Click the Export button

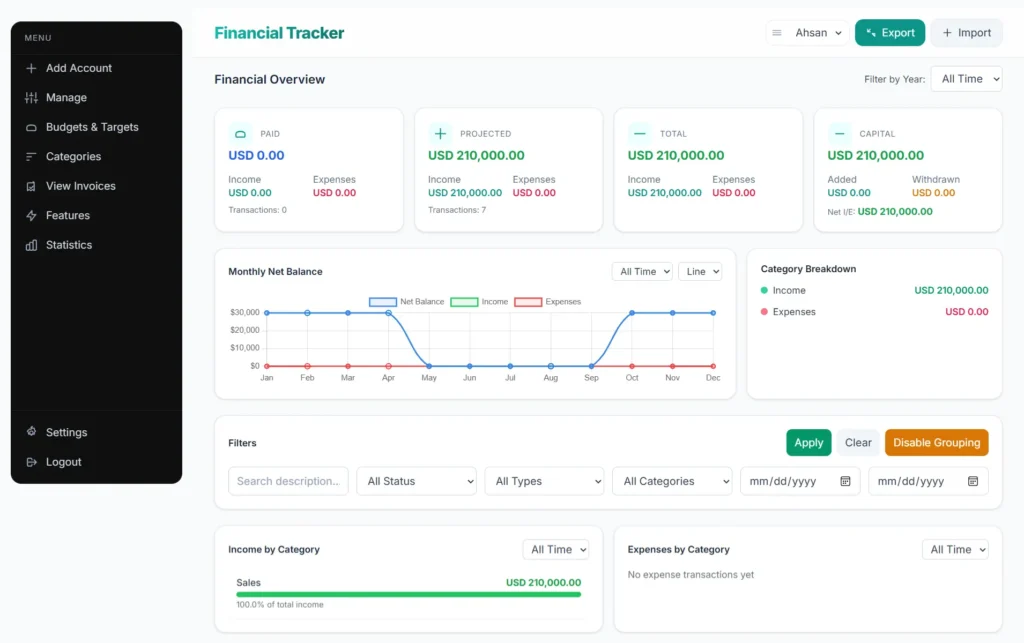point(889,32)
